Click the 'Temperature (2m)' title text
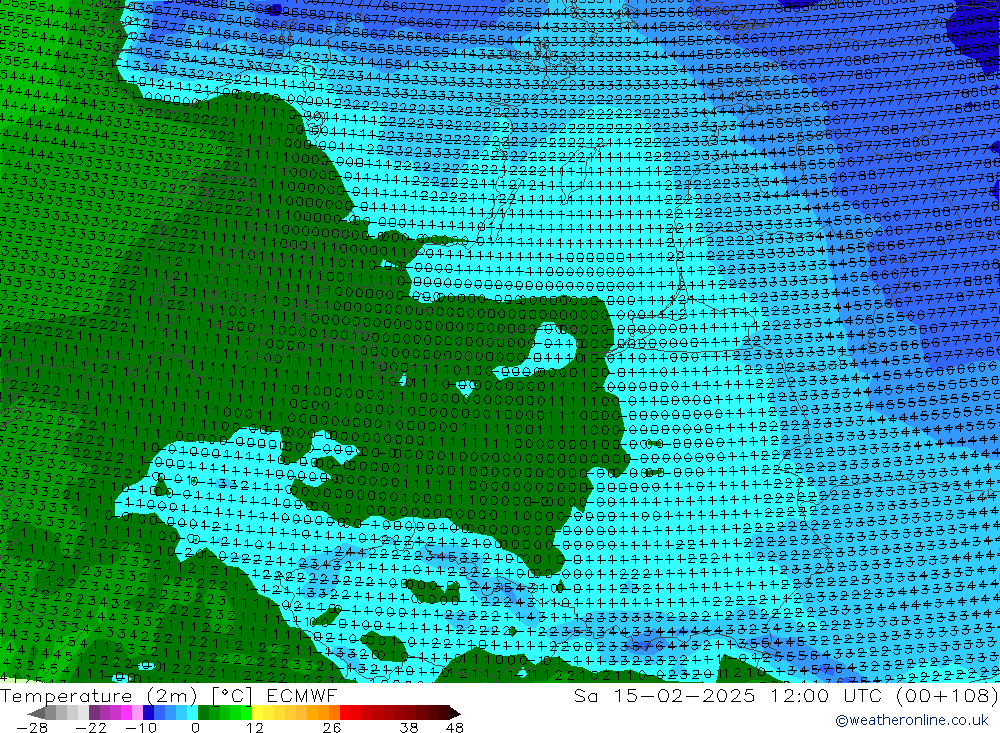Image resolution: width=1000 pixels, height=733 pixels. coord(98,696)
